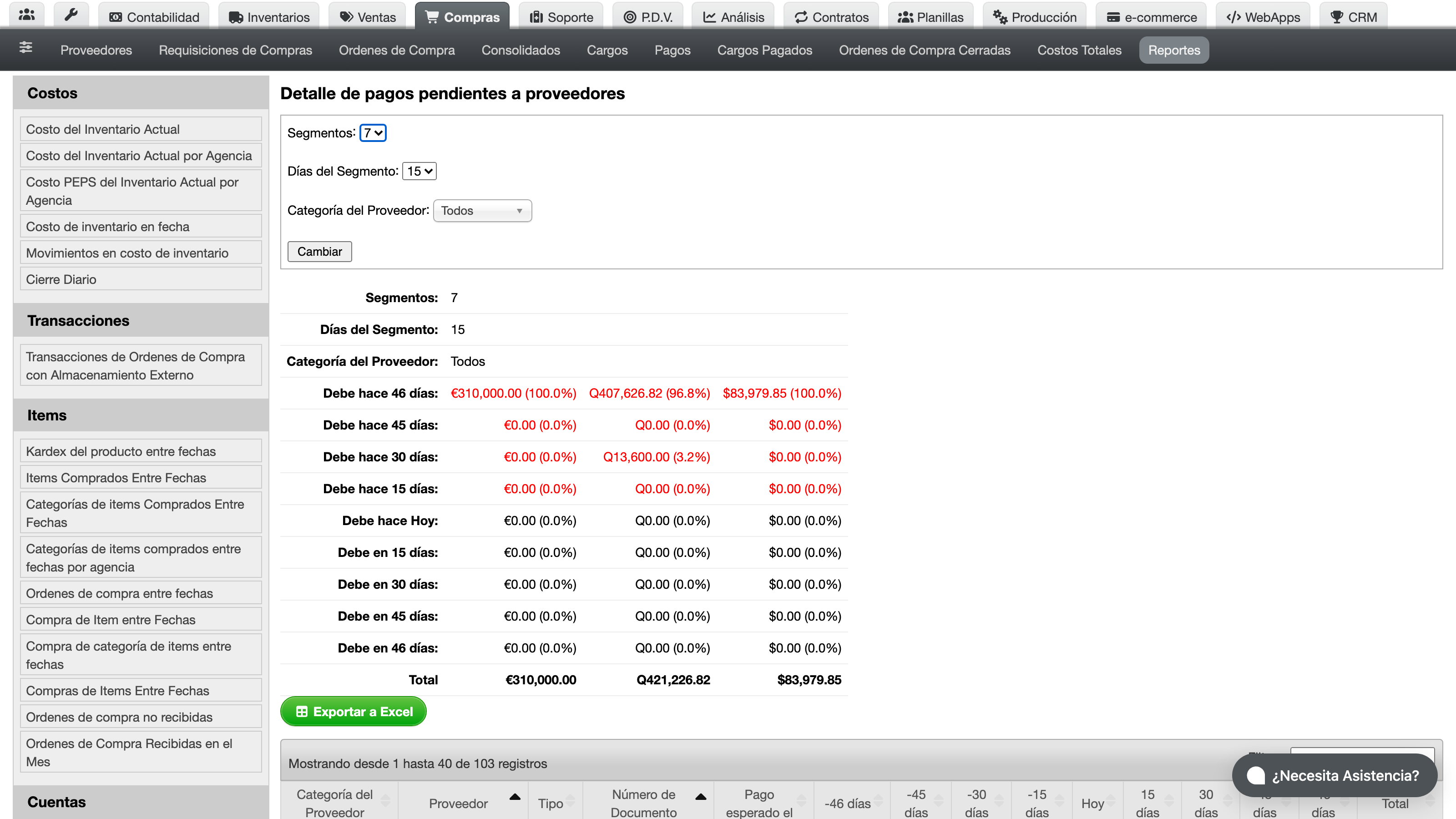Open Cierre Diario report
Viewport: 1456px width, 819px height.
click(x=141, y=279)
